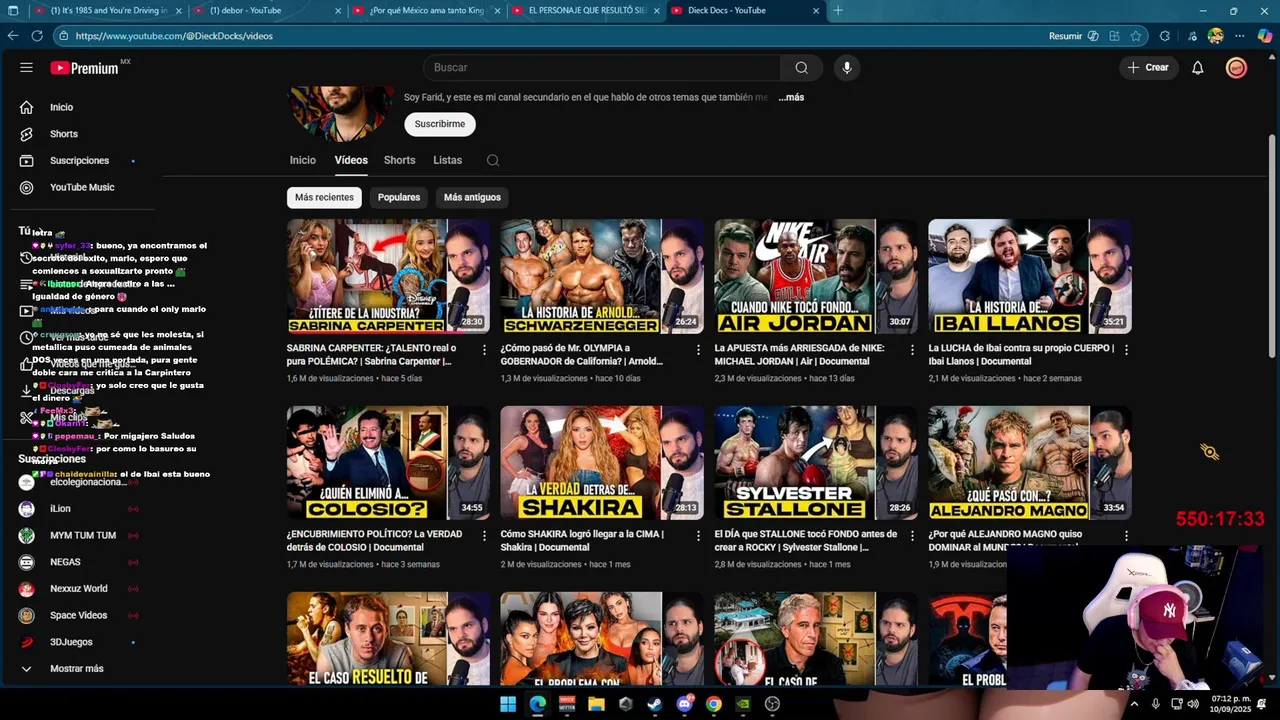Viewport: 1280px width, 720px height.
Task: Open options menu for Mr. Olympia video
Action: 699,350
